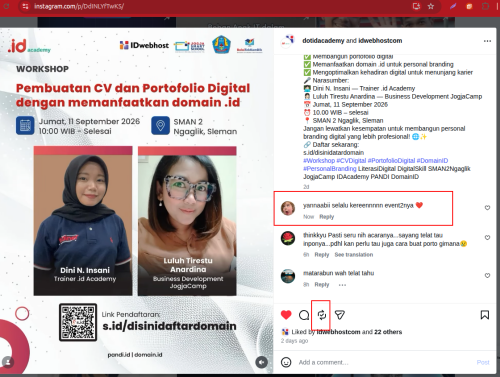500x377 pixels.
Task: Unlike the post with the red heart
Action: 286,315
